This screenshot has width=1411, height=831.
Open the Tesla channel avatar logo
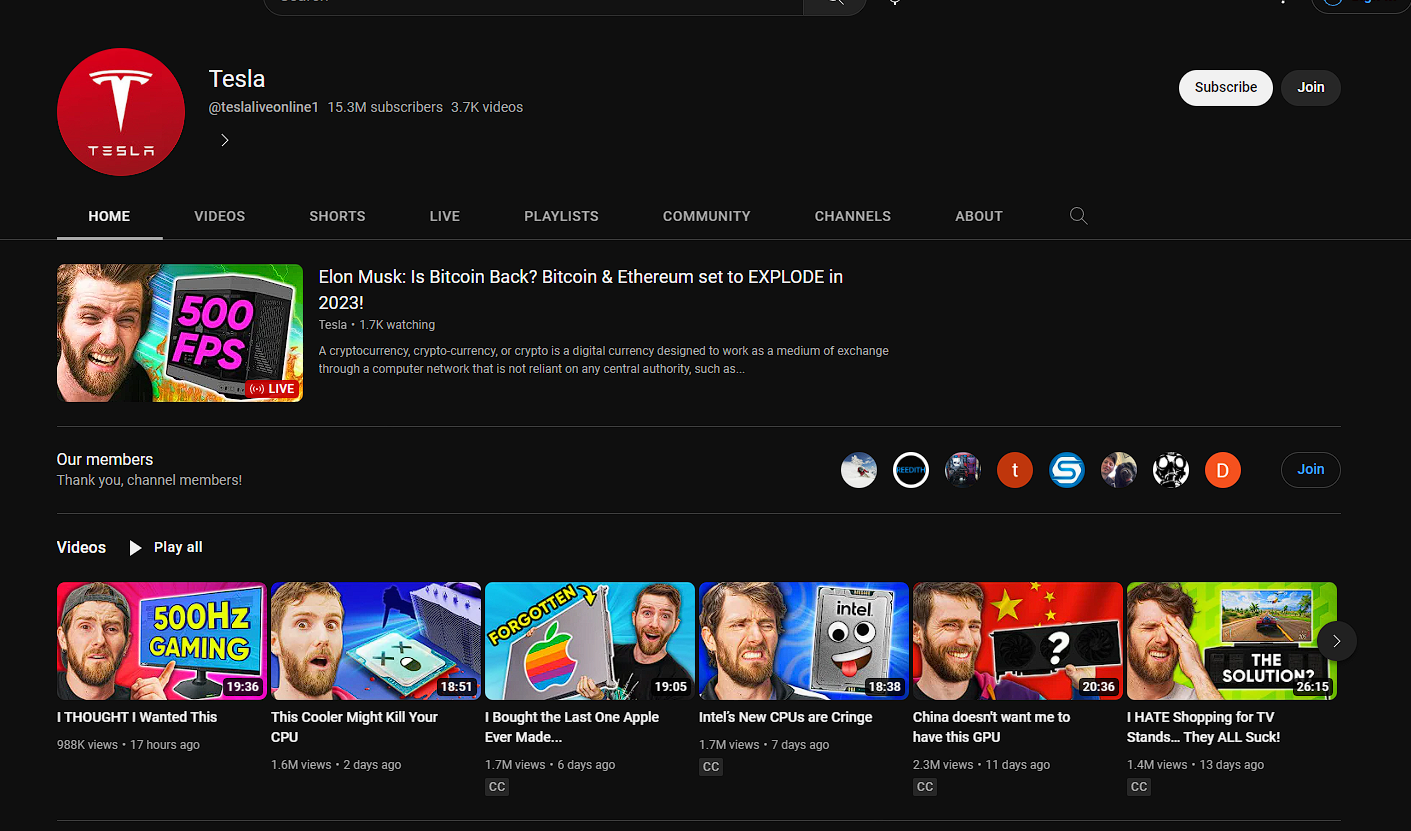pyautogui.click(x=121, y=112)
